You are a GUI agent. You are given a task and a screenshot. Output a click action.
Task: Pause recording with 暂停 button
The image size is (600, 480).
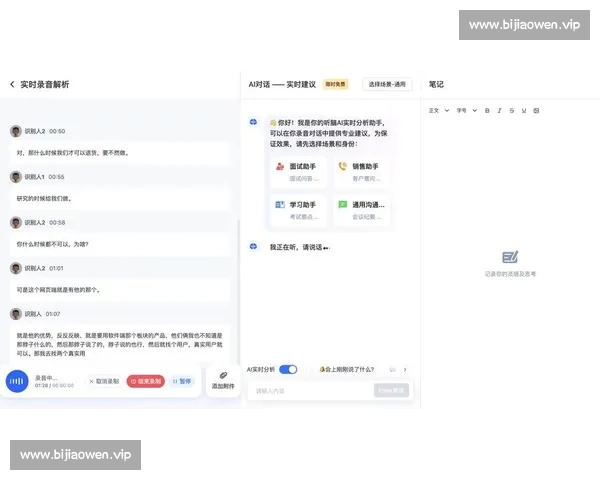tap(182, 381)
